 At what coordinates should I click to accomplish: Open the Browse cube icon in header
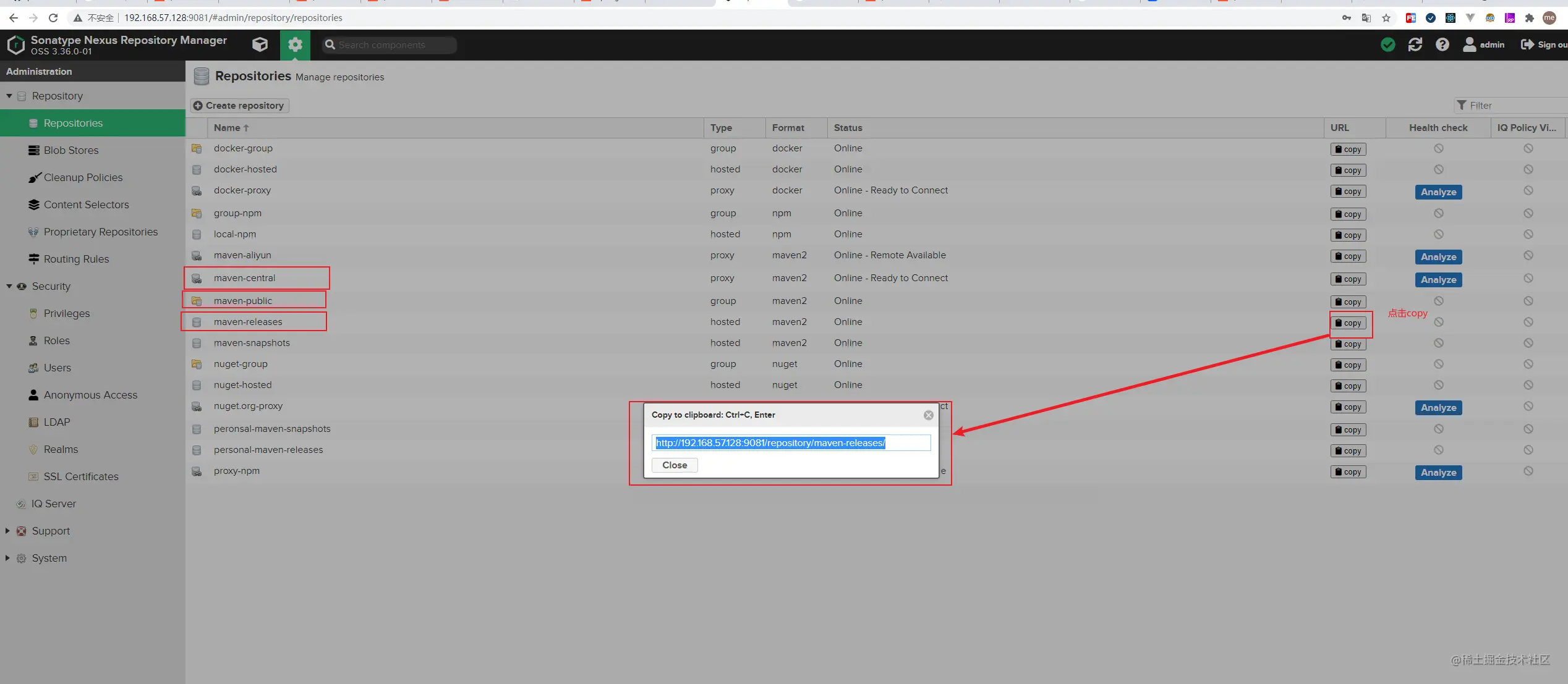[260, 44]
